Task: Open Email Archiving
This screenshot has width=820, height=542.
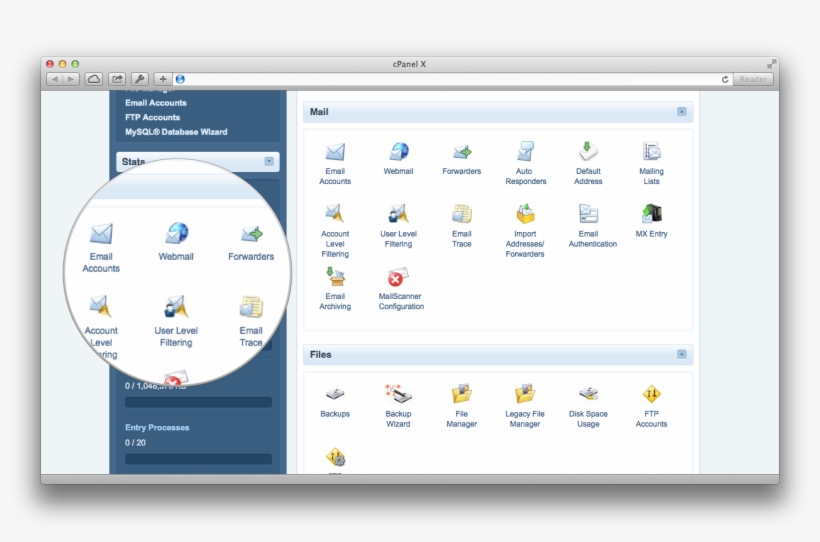Action: 335,288
